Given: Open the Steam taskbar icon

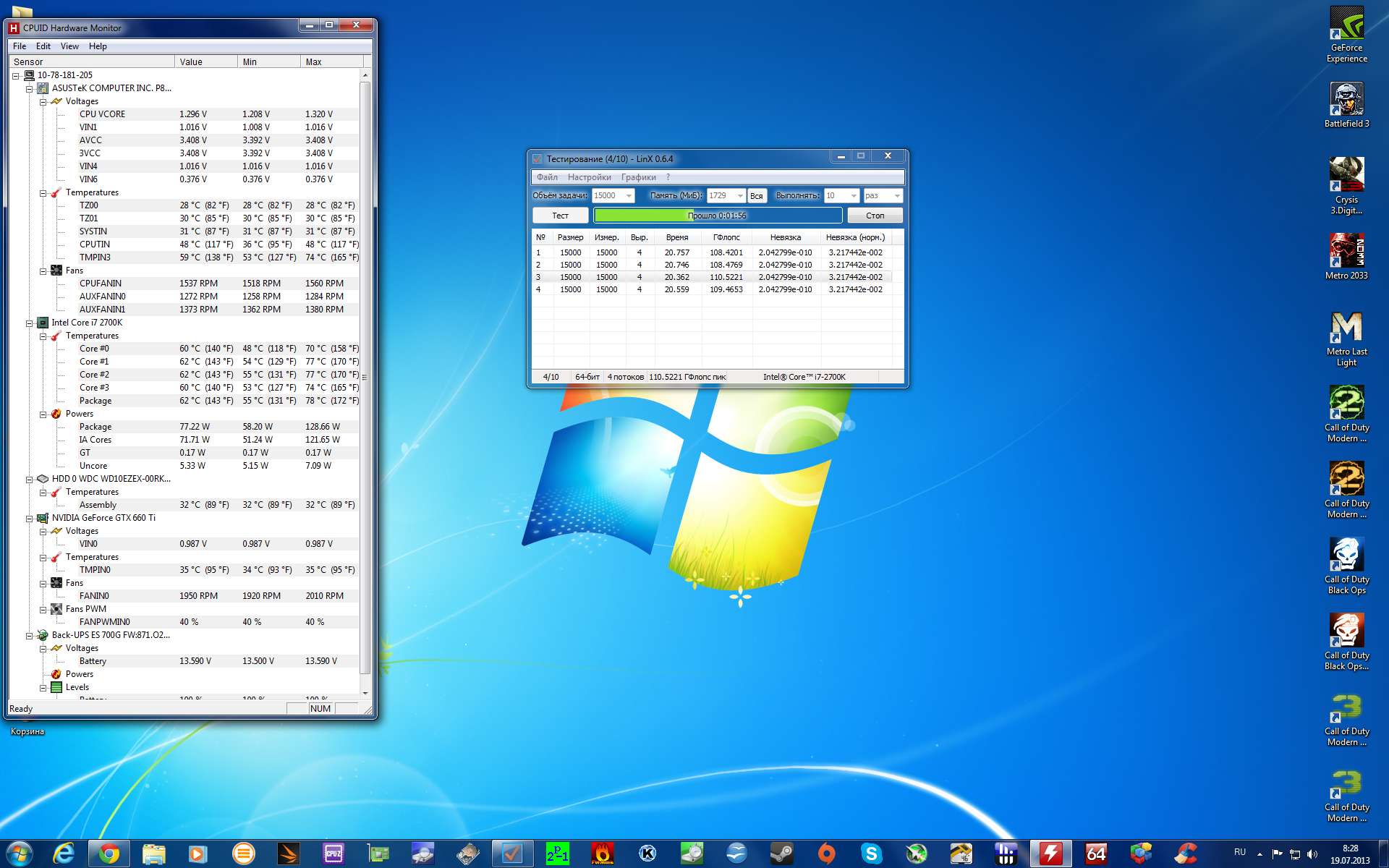Looking at the screenshot, I should click(781, 854).
